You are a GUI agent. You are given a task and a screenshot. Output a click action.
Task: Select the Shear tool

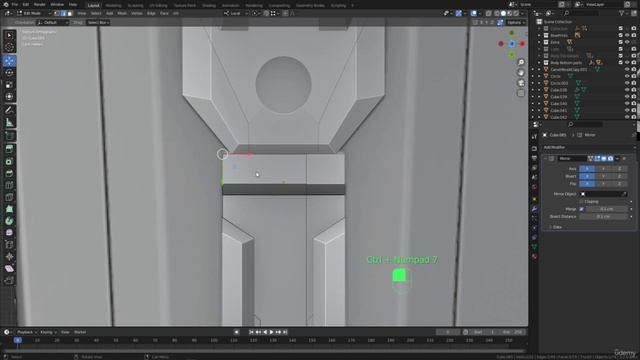click(9, 268)
